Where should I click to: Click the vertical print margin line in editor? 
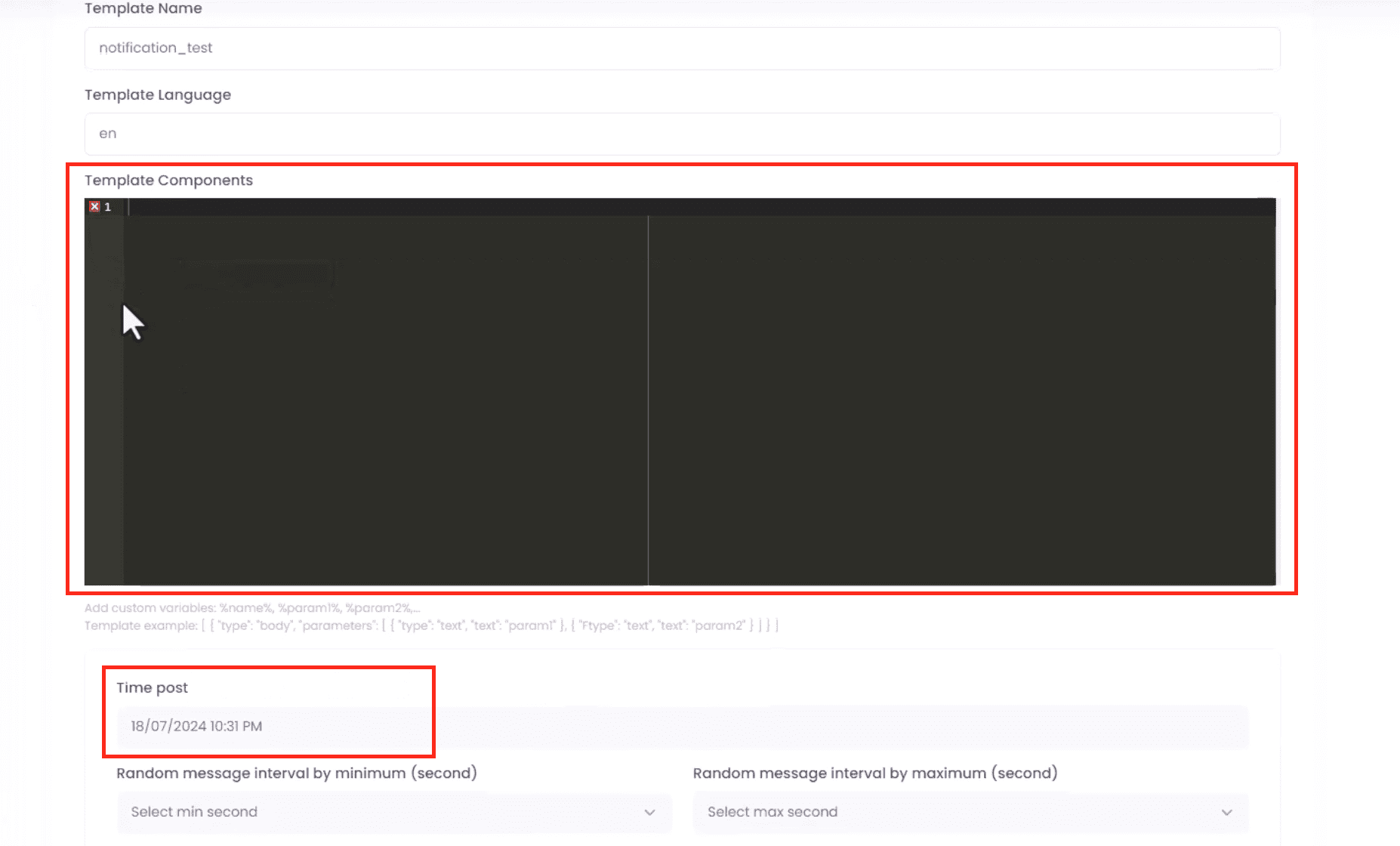pyautogui.click(x=648, y=400)
